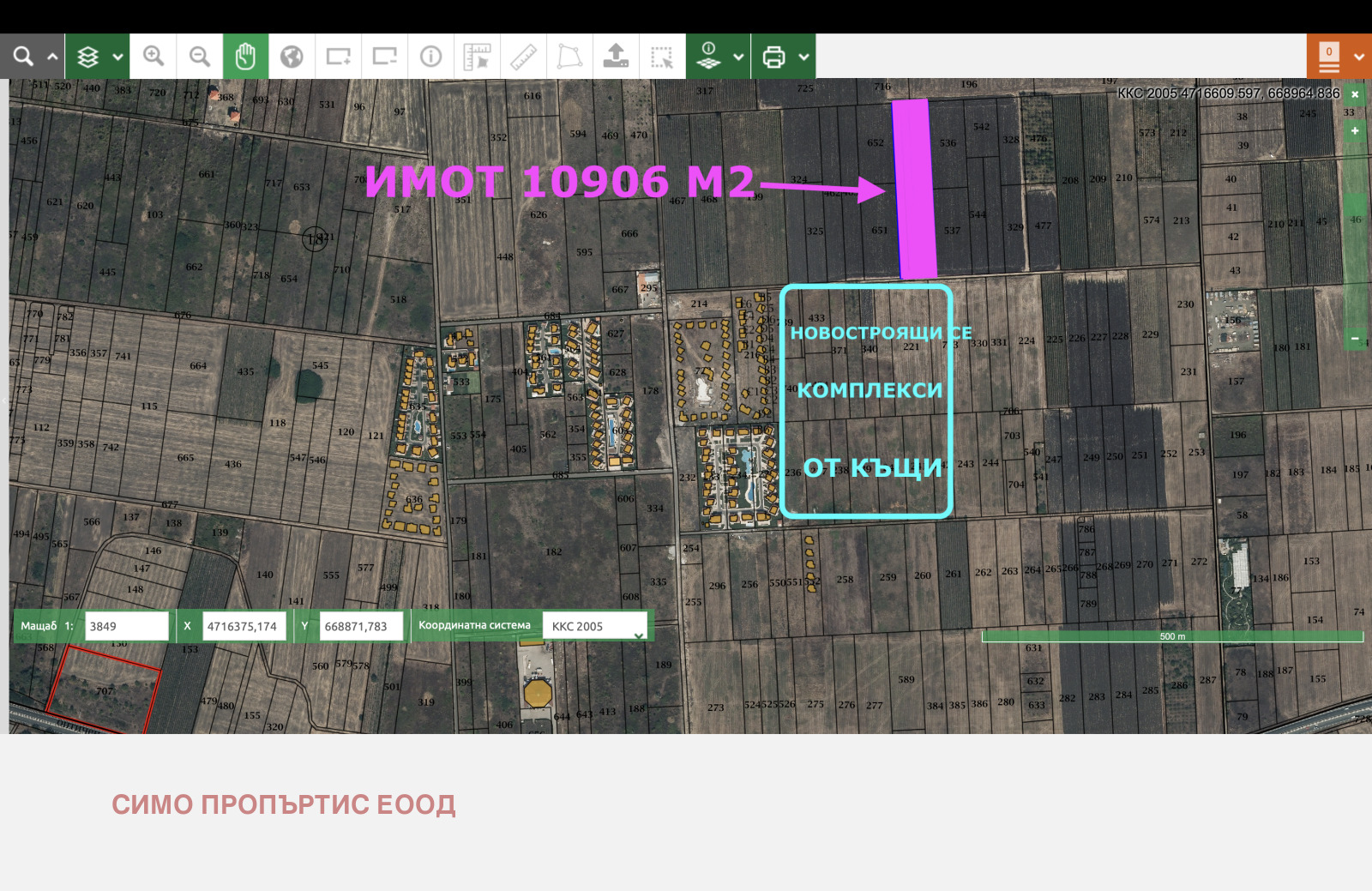Select the zoom in magnifier tool
The image size is (1372, 891).
click(153, 57)
